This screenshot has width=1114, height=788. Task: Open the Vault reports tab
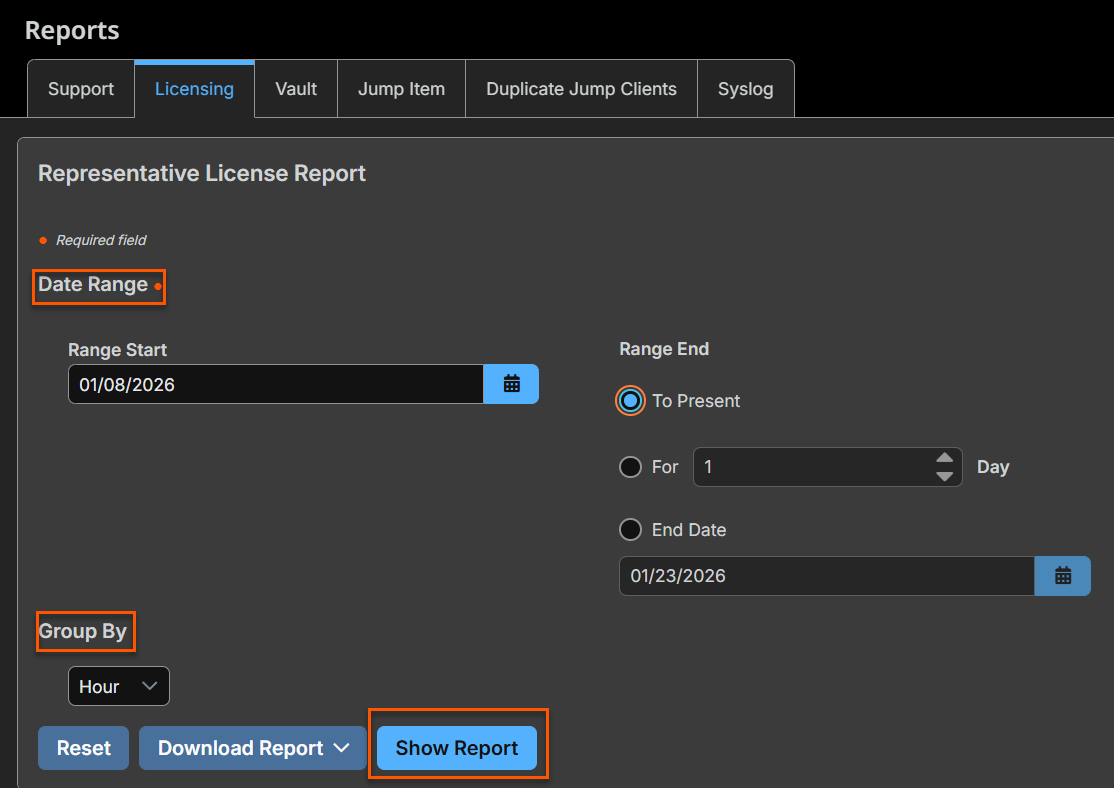coord(296,89)
